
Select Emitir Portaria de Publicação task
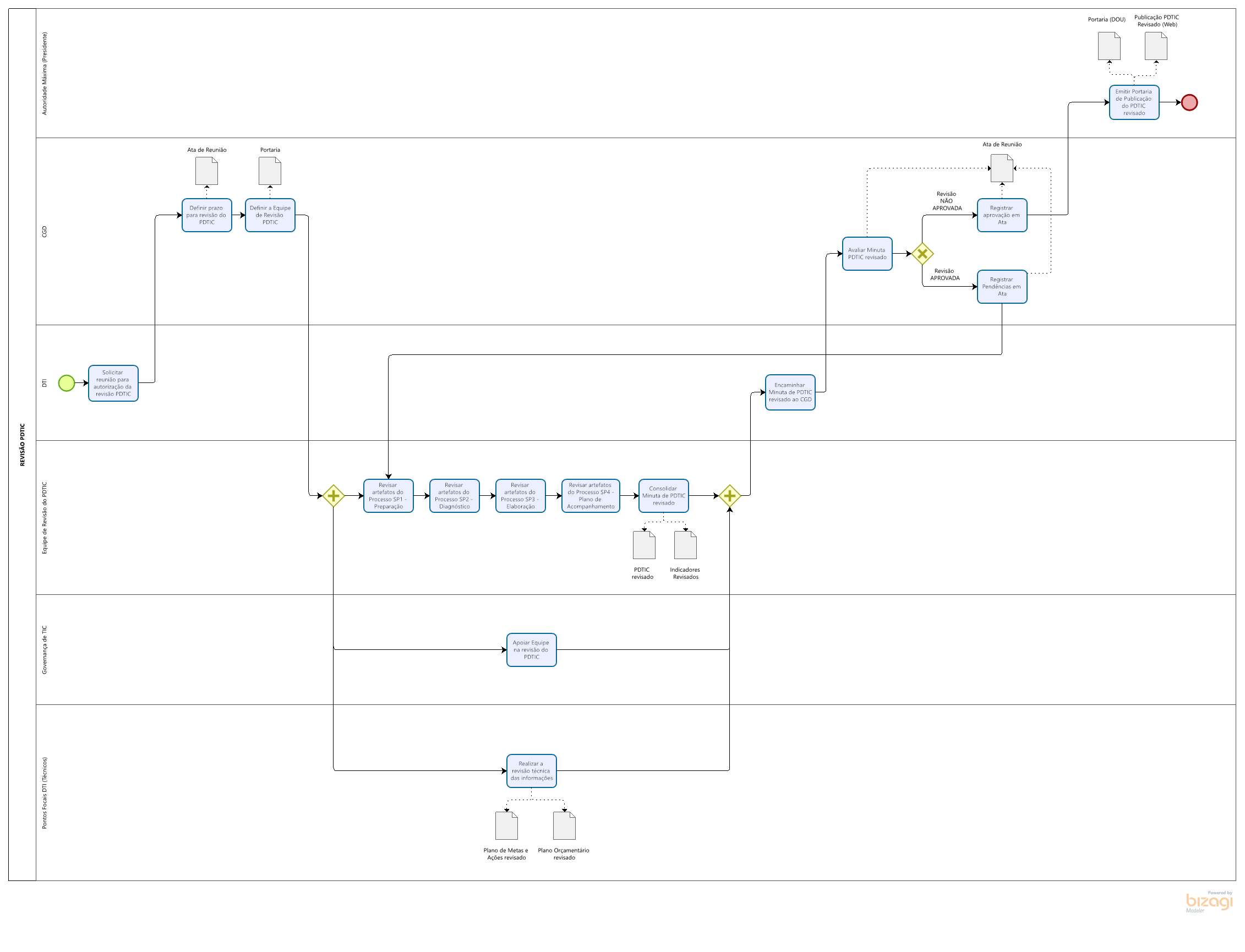pos(1133,102)
